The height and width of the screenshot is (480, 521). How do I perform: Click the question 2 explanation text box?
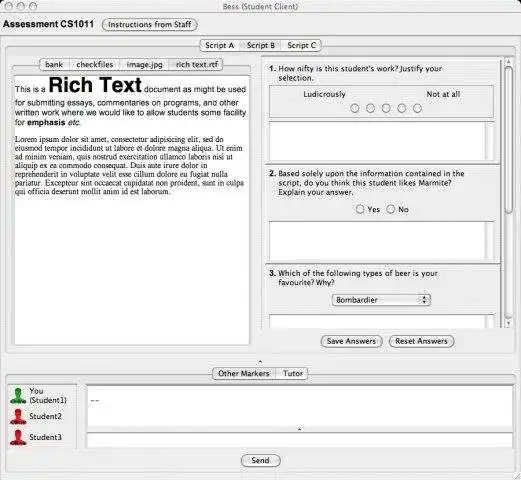click(x=381, y=241)
